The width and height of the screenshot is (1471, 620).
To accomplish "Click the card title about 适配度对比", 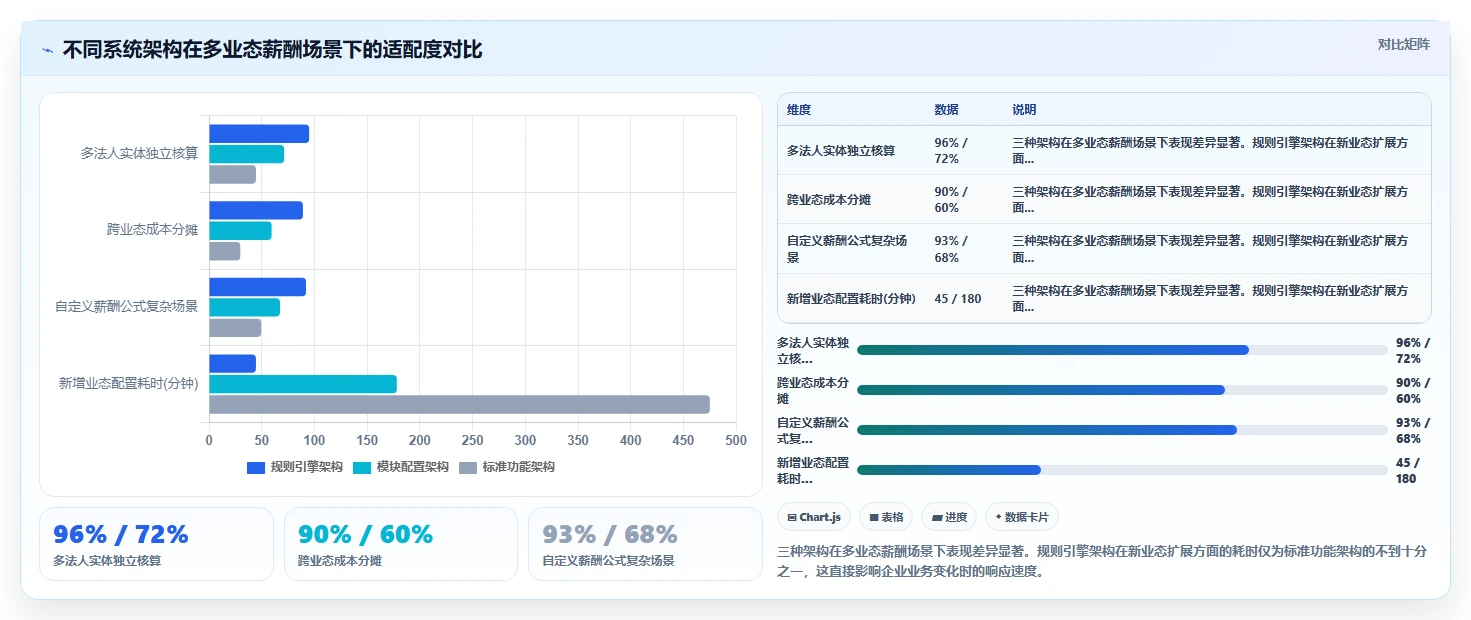I will 272,50.
